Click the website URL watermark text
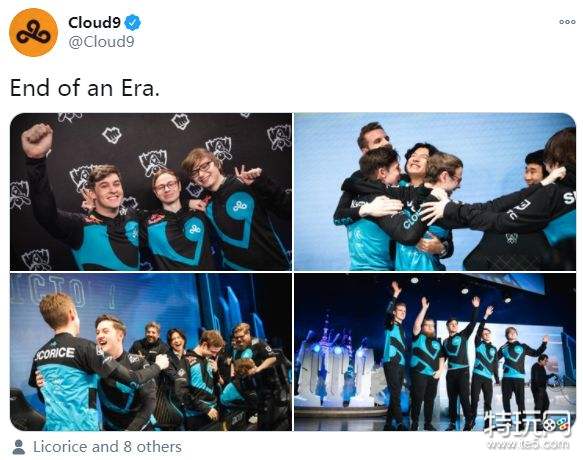This screenshot has width=583, height=460. coord(528,444)
